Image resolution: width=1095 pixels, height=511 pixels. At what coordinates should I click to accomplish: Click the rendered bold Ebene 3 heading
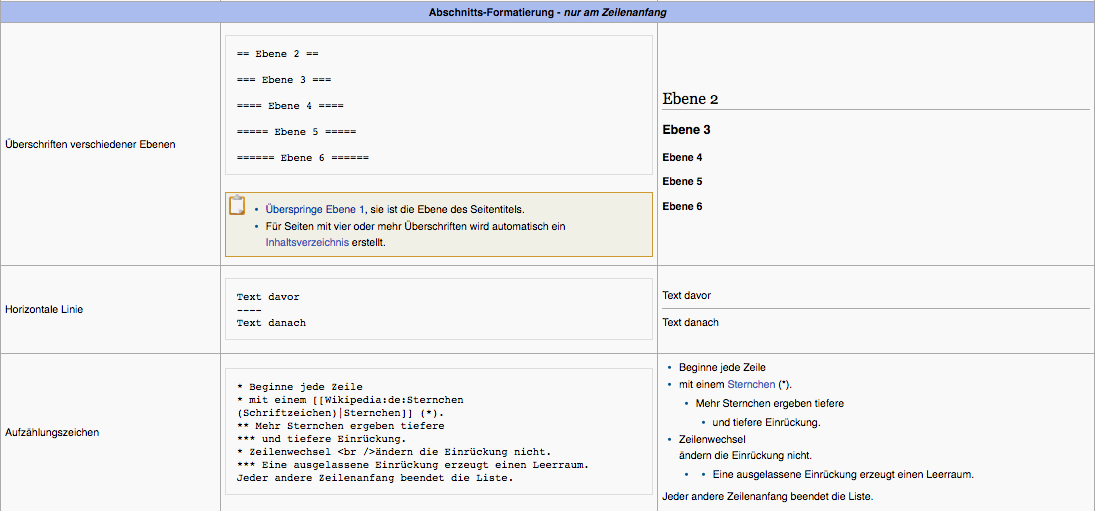686,130
